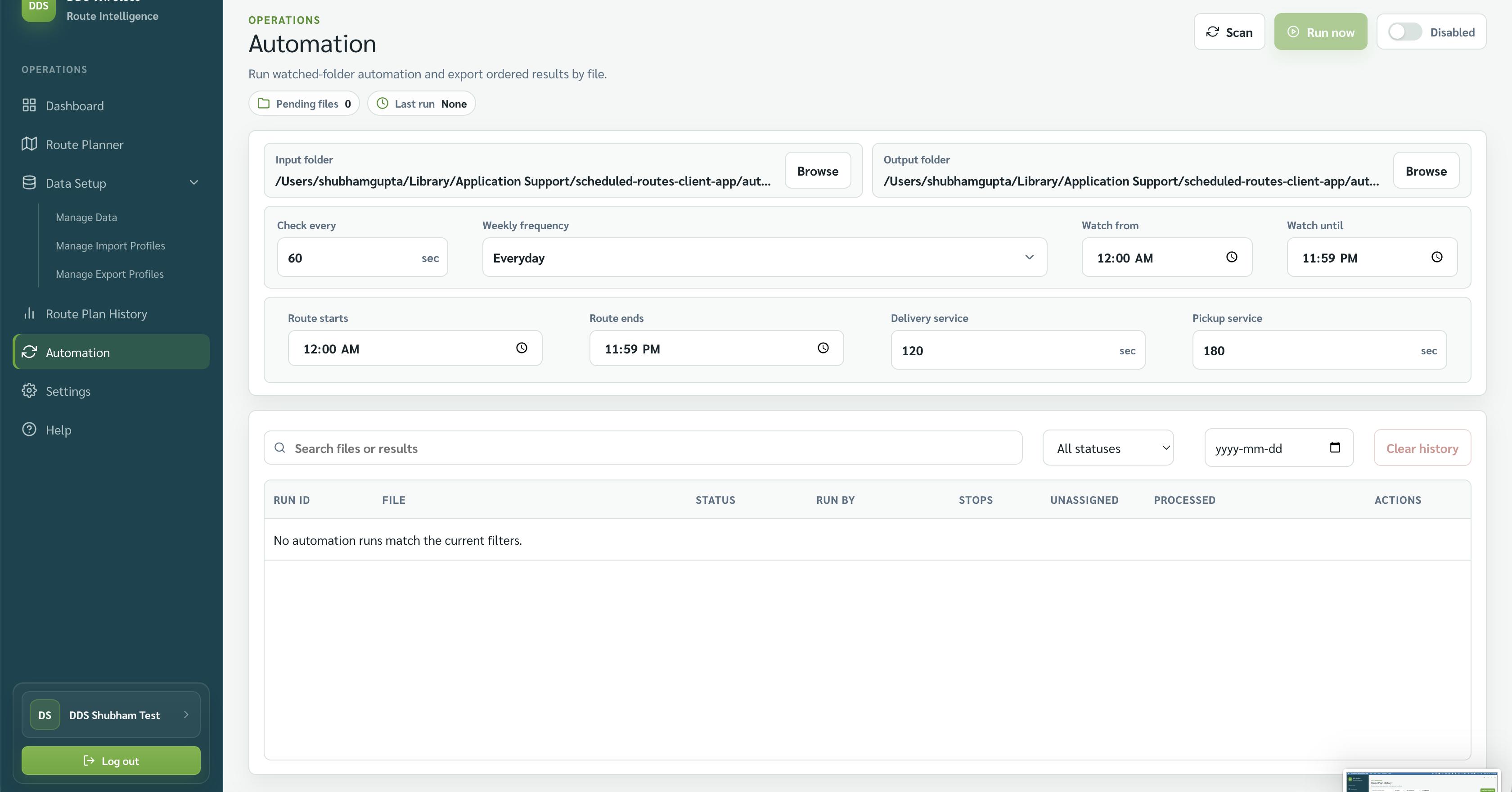
Task: Browse for the Input folder
Action: (818, 171)
